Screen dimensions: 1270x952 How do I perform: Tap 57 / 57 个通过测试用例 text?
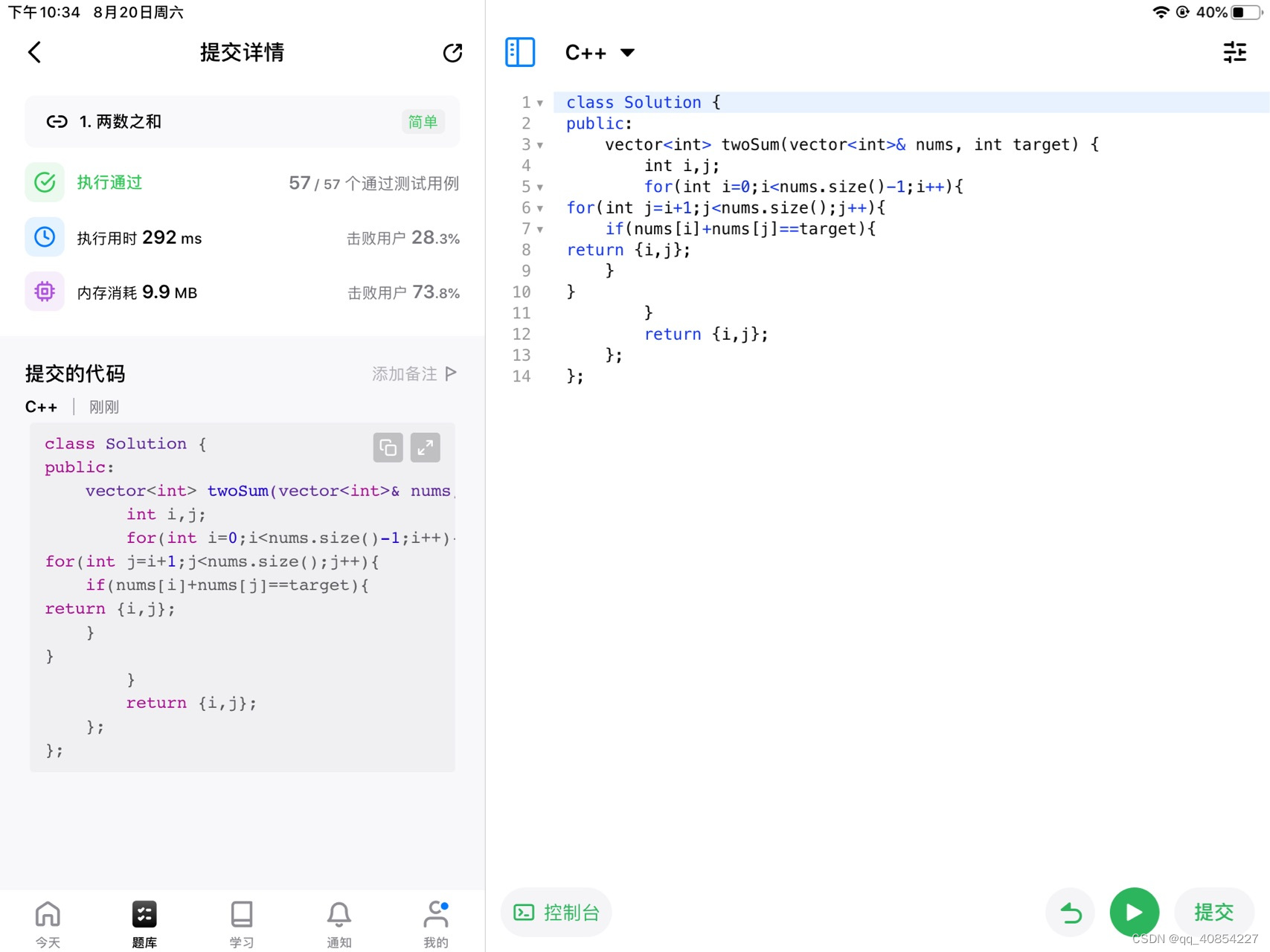(x=373, y=183)
